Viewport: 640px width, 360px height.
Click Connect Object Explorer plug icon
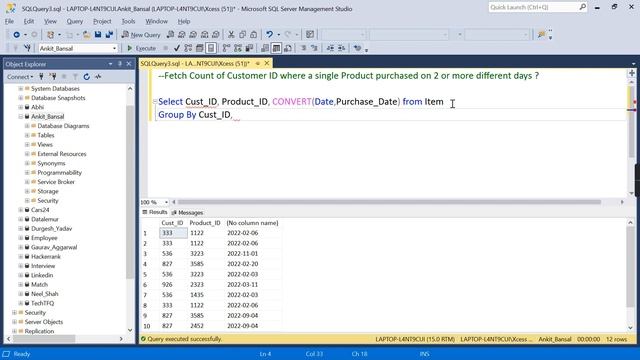tap(41, 77)
